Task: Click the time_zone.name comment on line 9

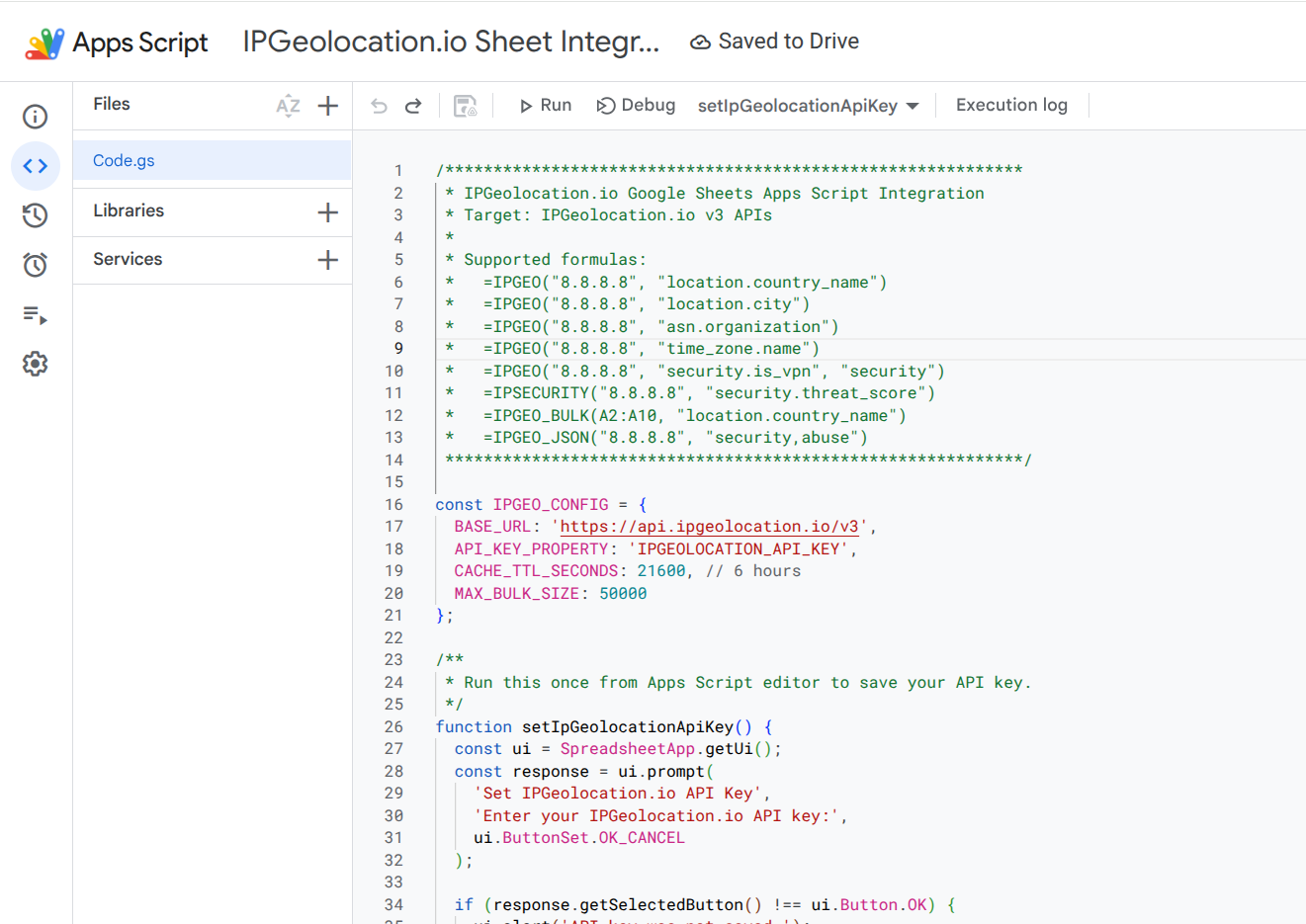Action: [739, 349]
